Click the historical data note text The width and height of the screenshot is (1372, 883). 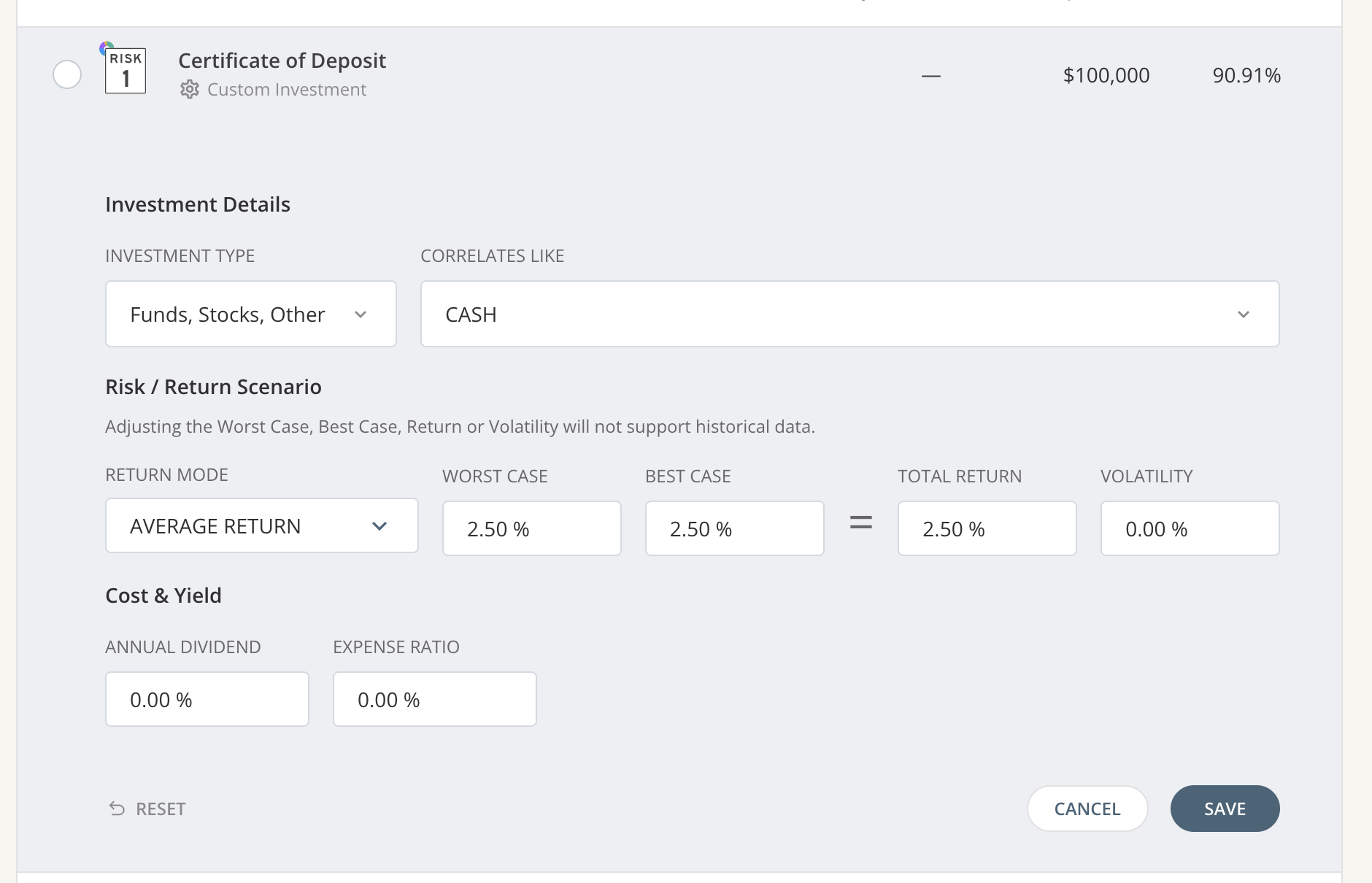click(x=460, y=426)
